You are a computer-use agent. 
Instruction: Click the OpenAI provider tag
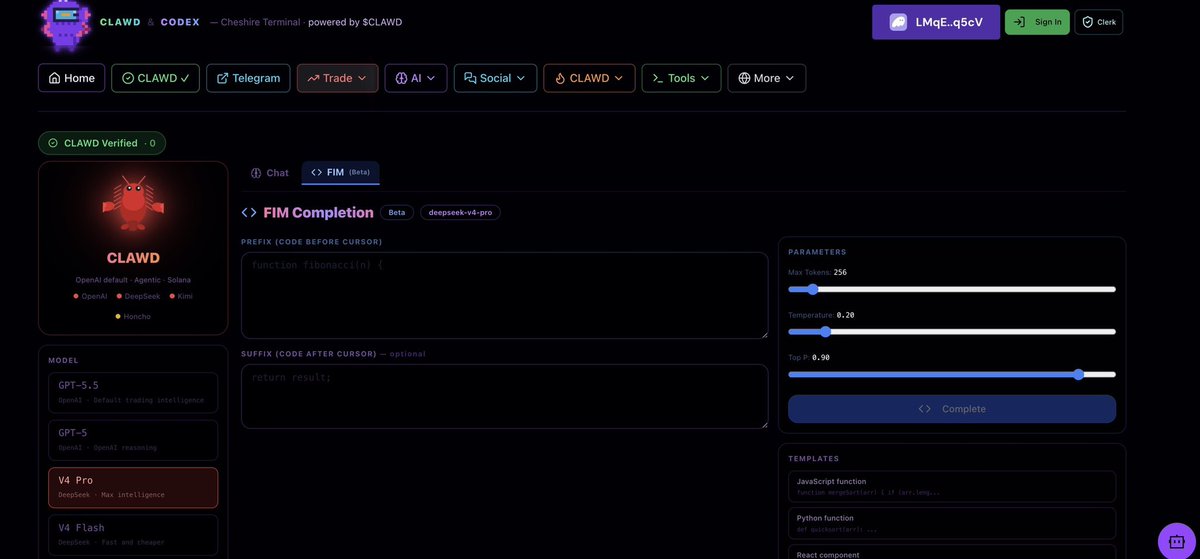point(90,295)
